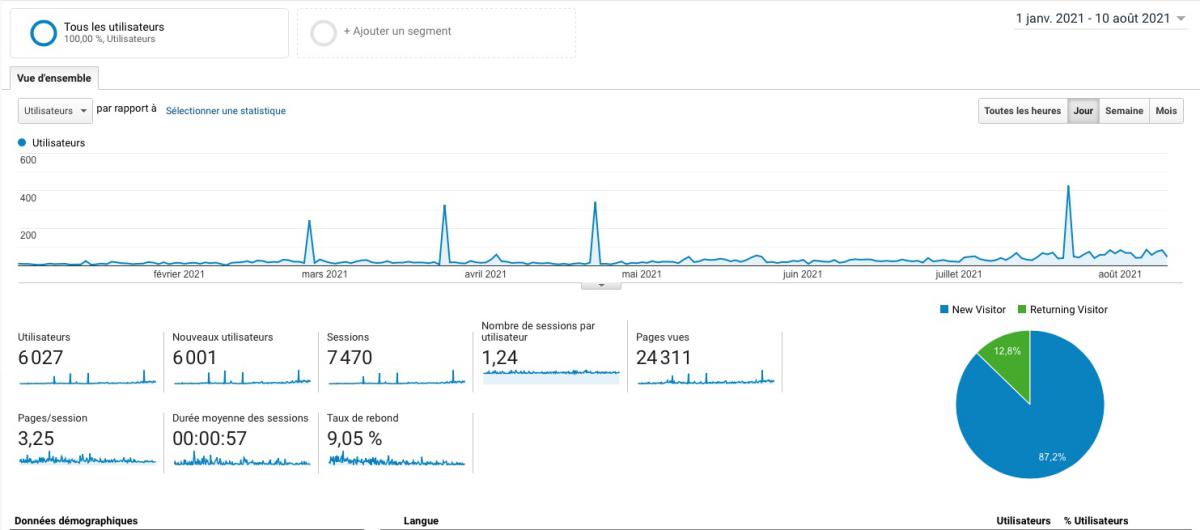This screenshot has width=1200, height=530.
Task: Collapse the chart using the bottom arrow handle
Action: tap(601, 285)
